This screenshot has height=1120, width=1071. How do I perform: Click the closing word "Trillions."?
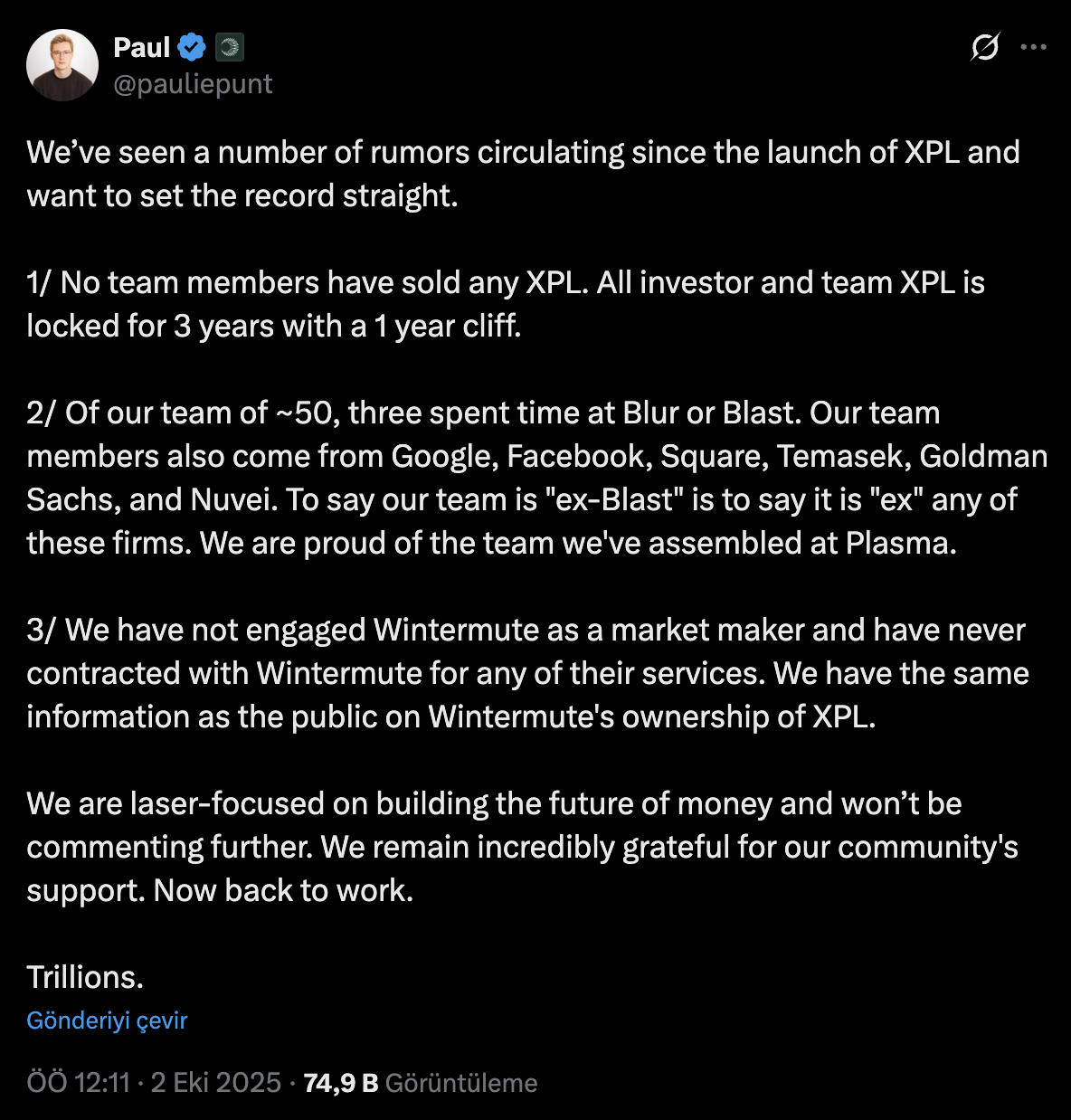click(x=85, y=978)
